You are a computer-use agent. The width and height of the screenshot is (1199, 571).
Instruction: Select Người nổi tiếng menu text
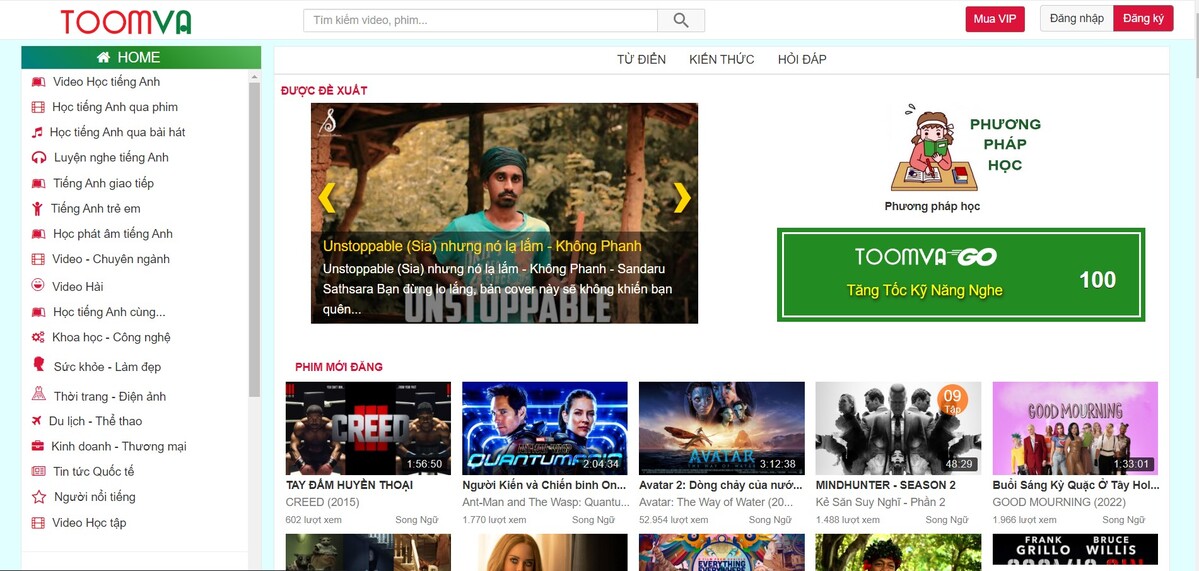click(95, 497)
